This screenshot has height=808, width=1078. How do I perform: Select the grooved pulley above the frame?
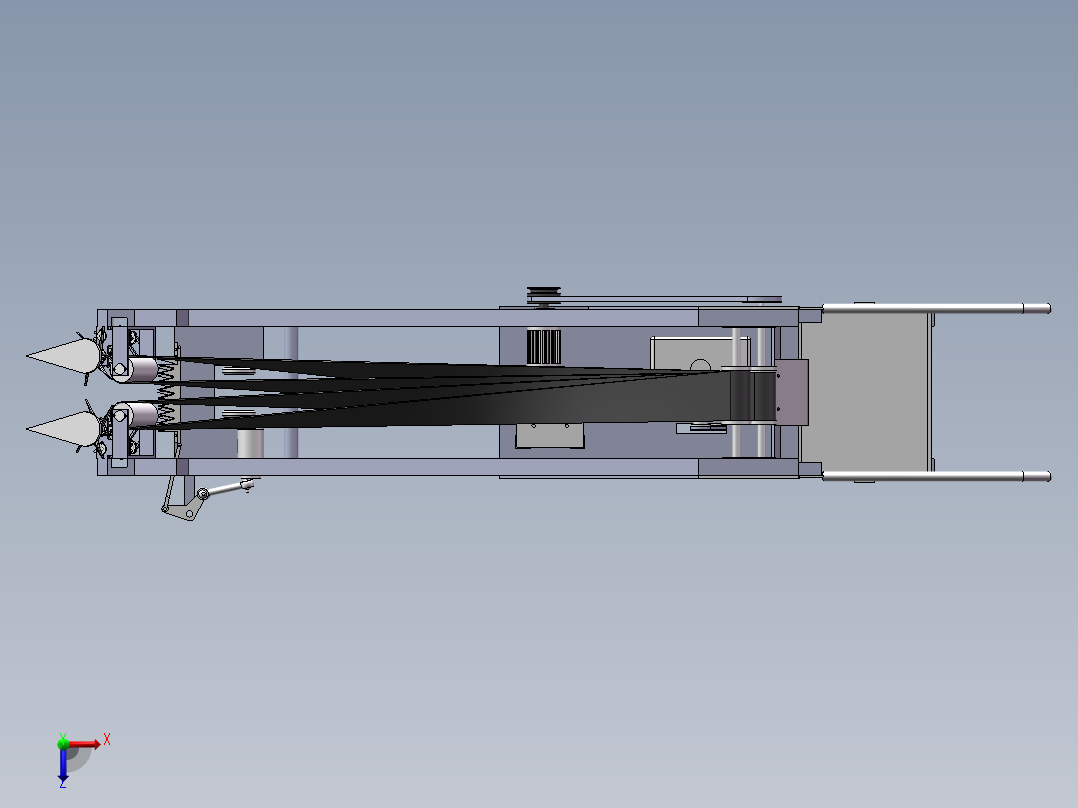[544, 296]
